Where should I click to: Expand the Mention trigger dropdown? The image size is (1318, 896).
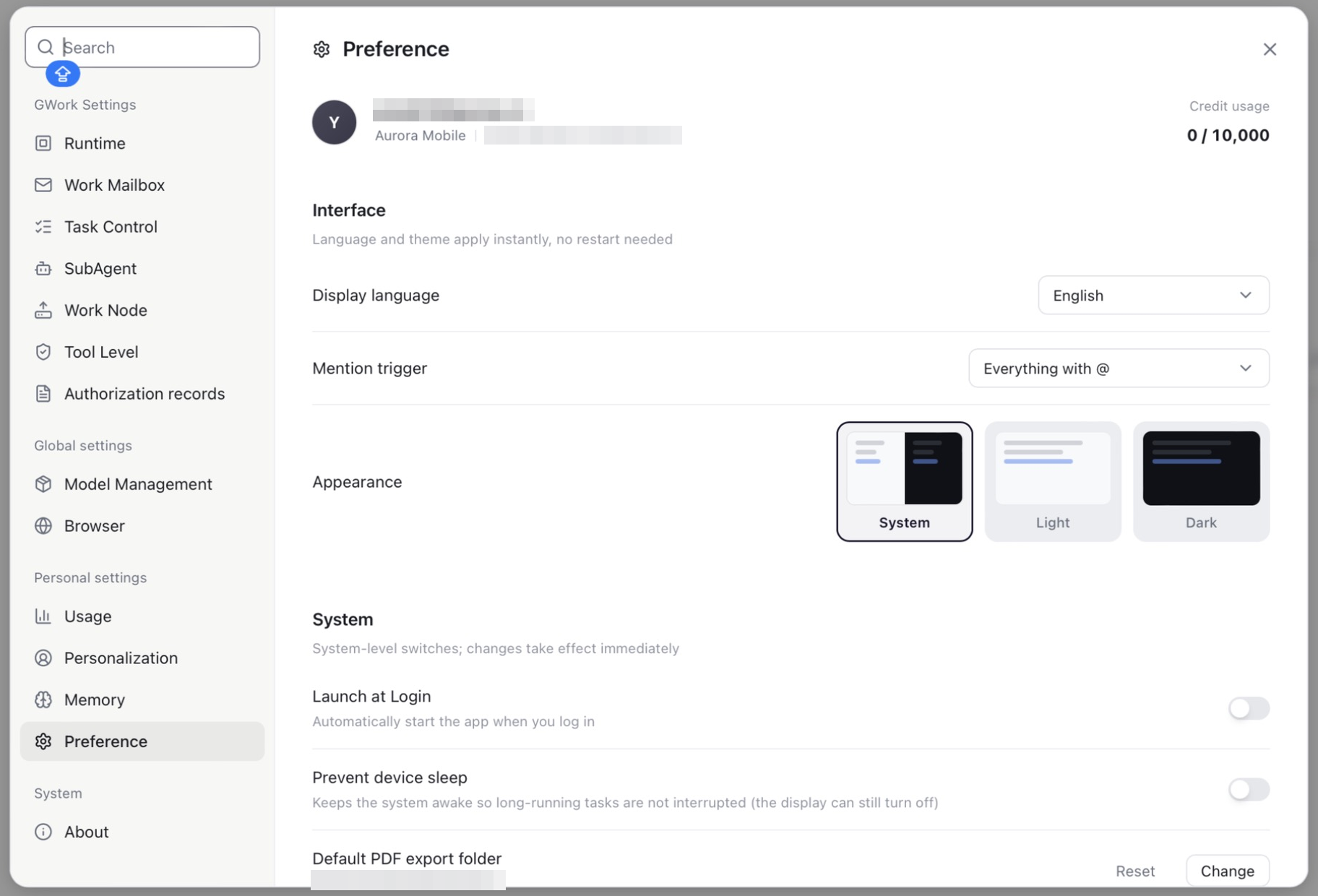coord(1119,369)
